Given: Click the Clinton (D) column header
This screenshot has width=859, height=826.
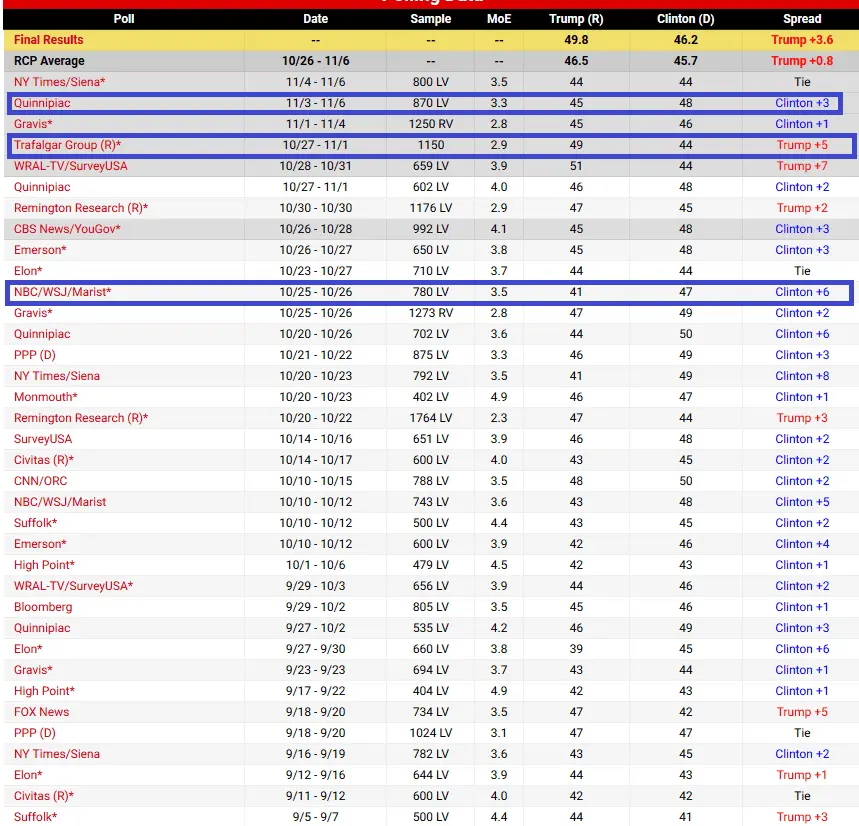Looking at the screenshot, I should point(686,19).
